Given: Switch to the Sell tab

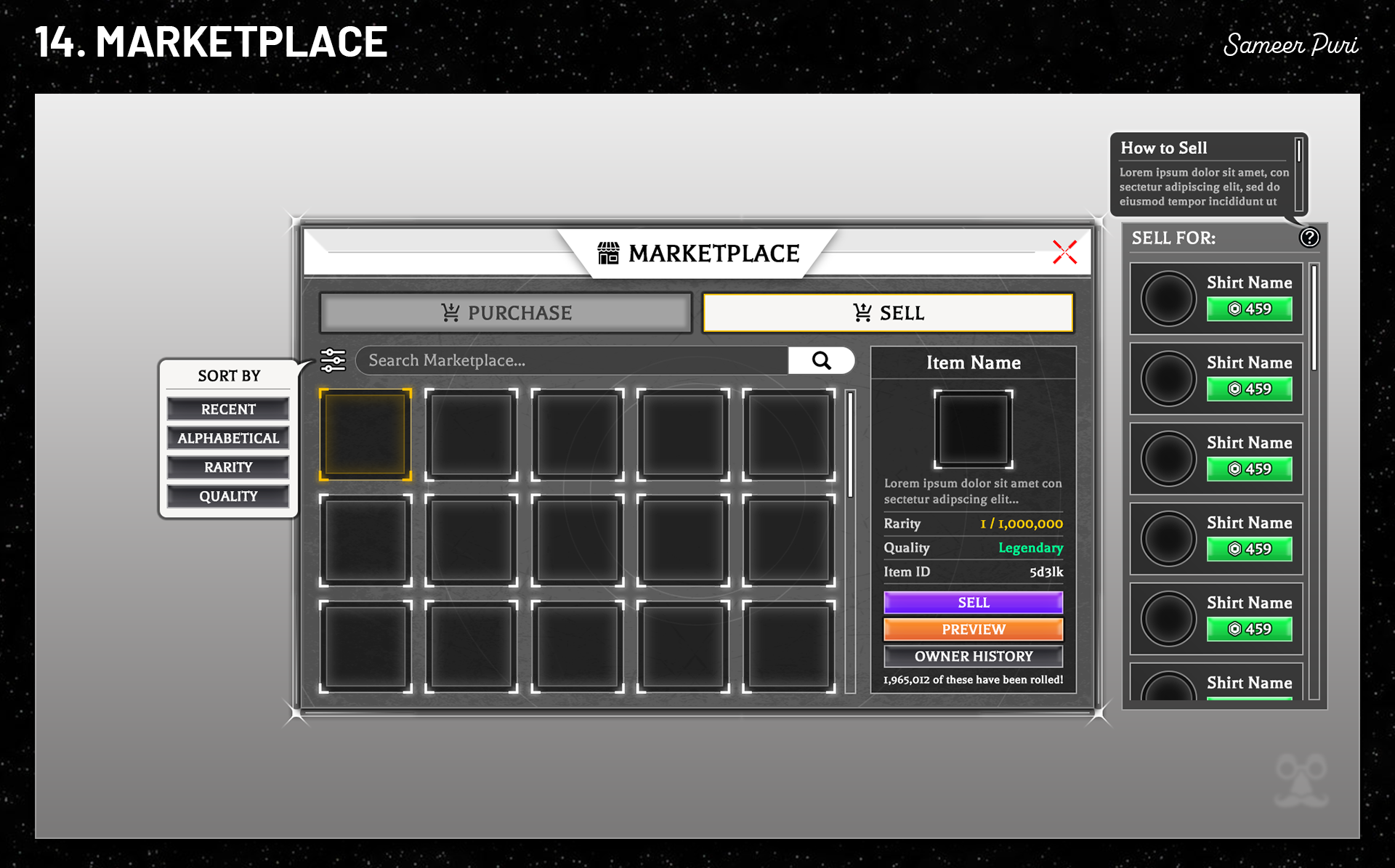Looking at the screenshot, I should pyautogui.click(x=888, y=313).
